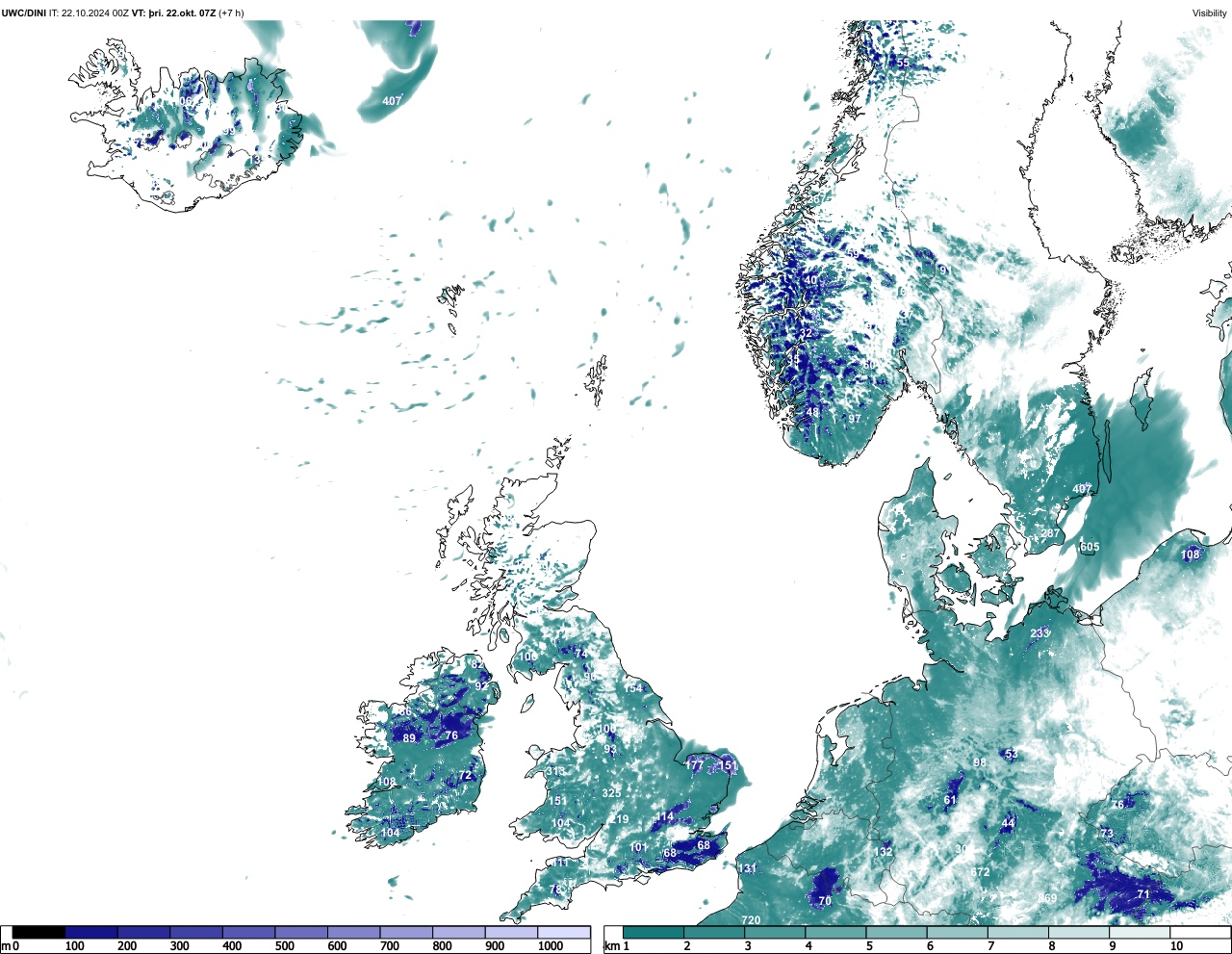Viewport: 1232px width, 954px height.
Task: Click the 'VT: þri. 22.okt. 07Z' valid time
Action: pos(173,13)
